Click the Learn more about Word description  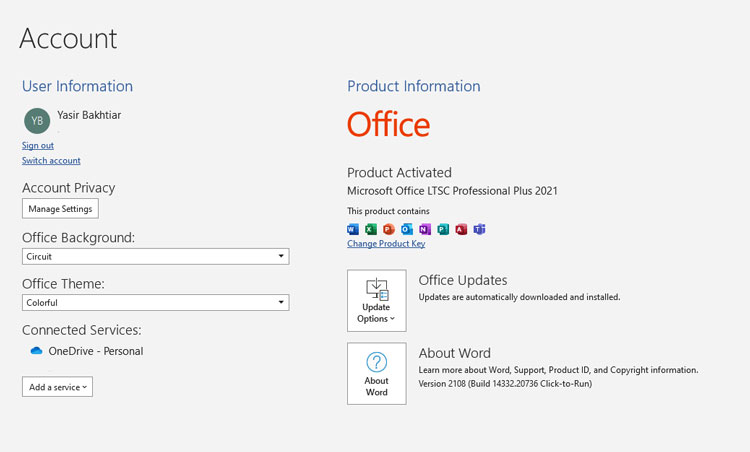559,370
